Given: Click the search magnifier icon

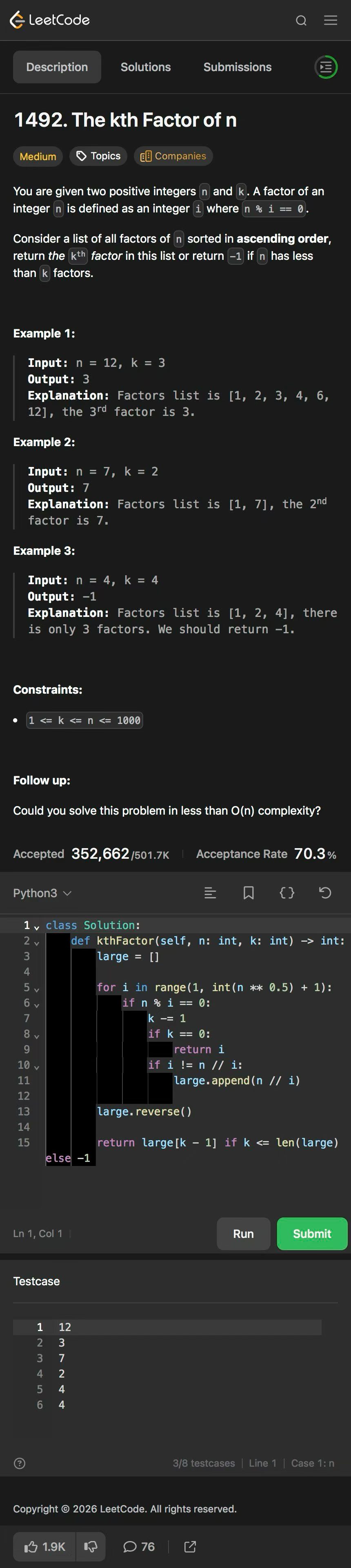Looking at the screenshot, I should 300,21.
